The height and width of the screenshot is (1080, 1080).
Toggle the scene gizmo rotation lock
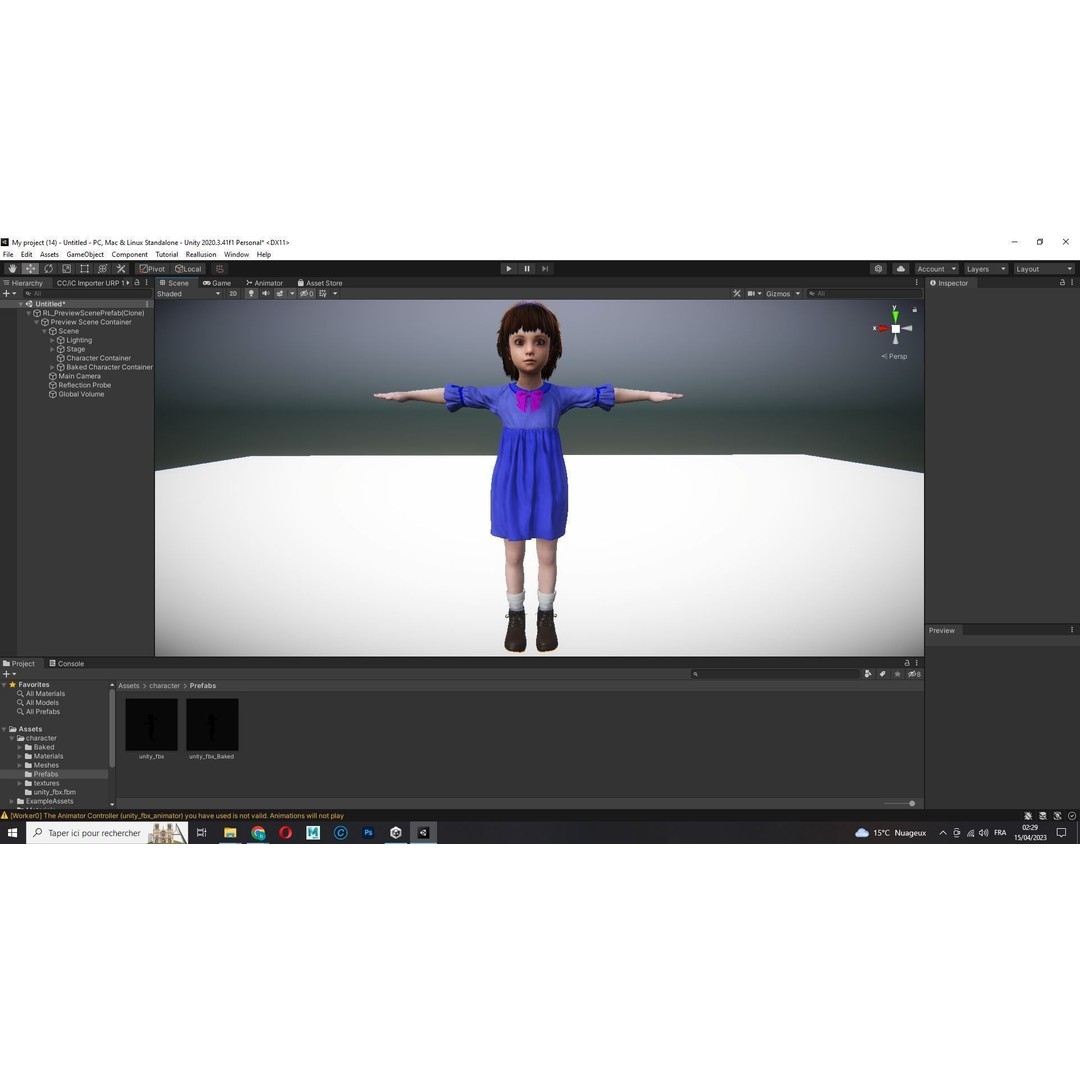click(914, 310)
